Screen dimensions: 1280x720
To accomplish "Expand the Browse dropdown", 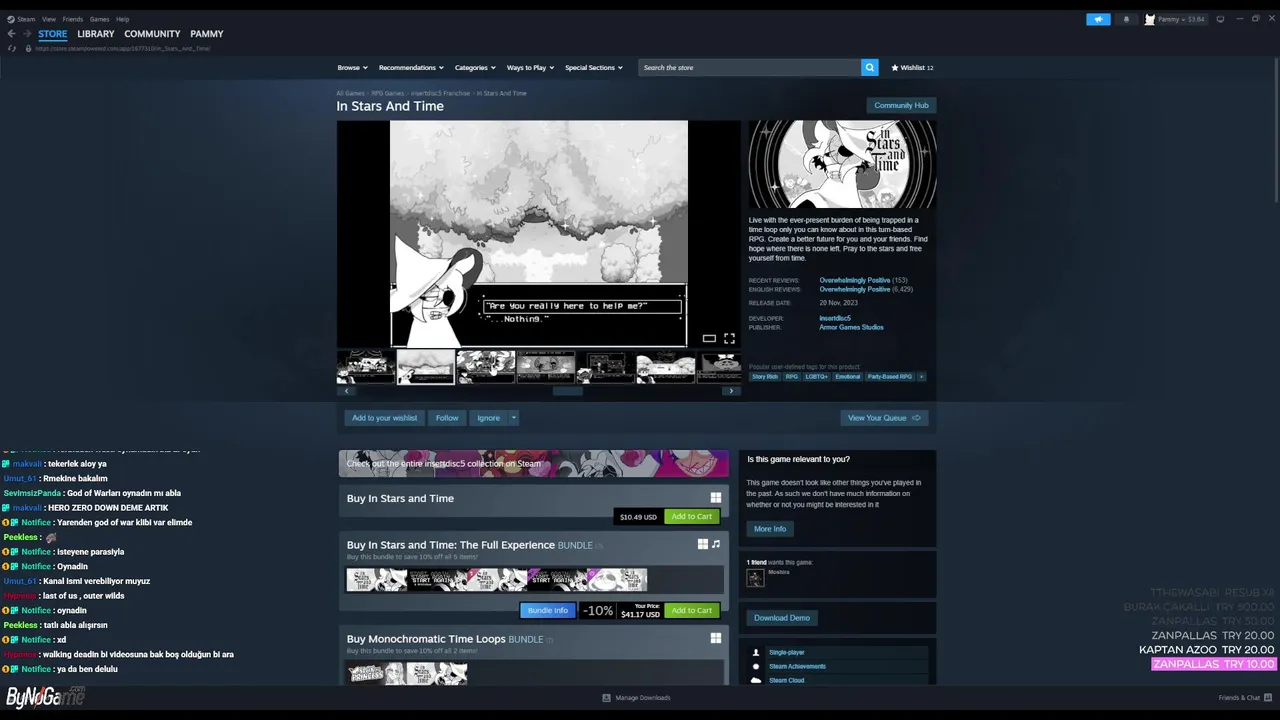I will pyautogui.click(x=352, y=67).
